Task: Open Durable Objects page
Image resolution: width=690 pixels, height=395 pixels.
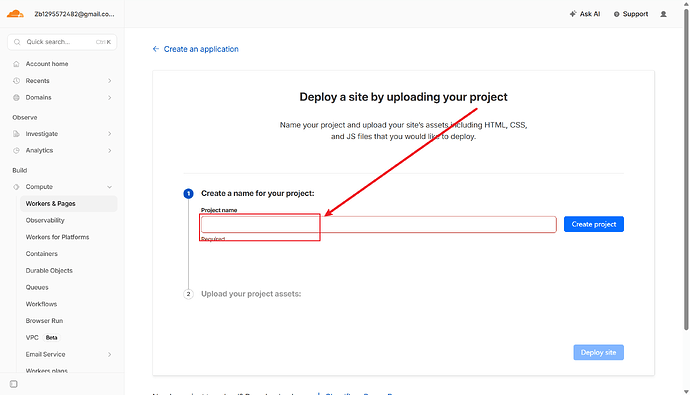Action: (x=49, y=271)
